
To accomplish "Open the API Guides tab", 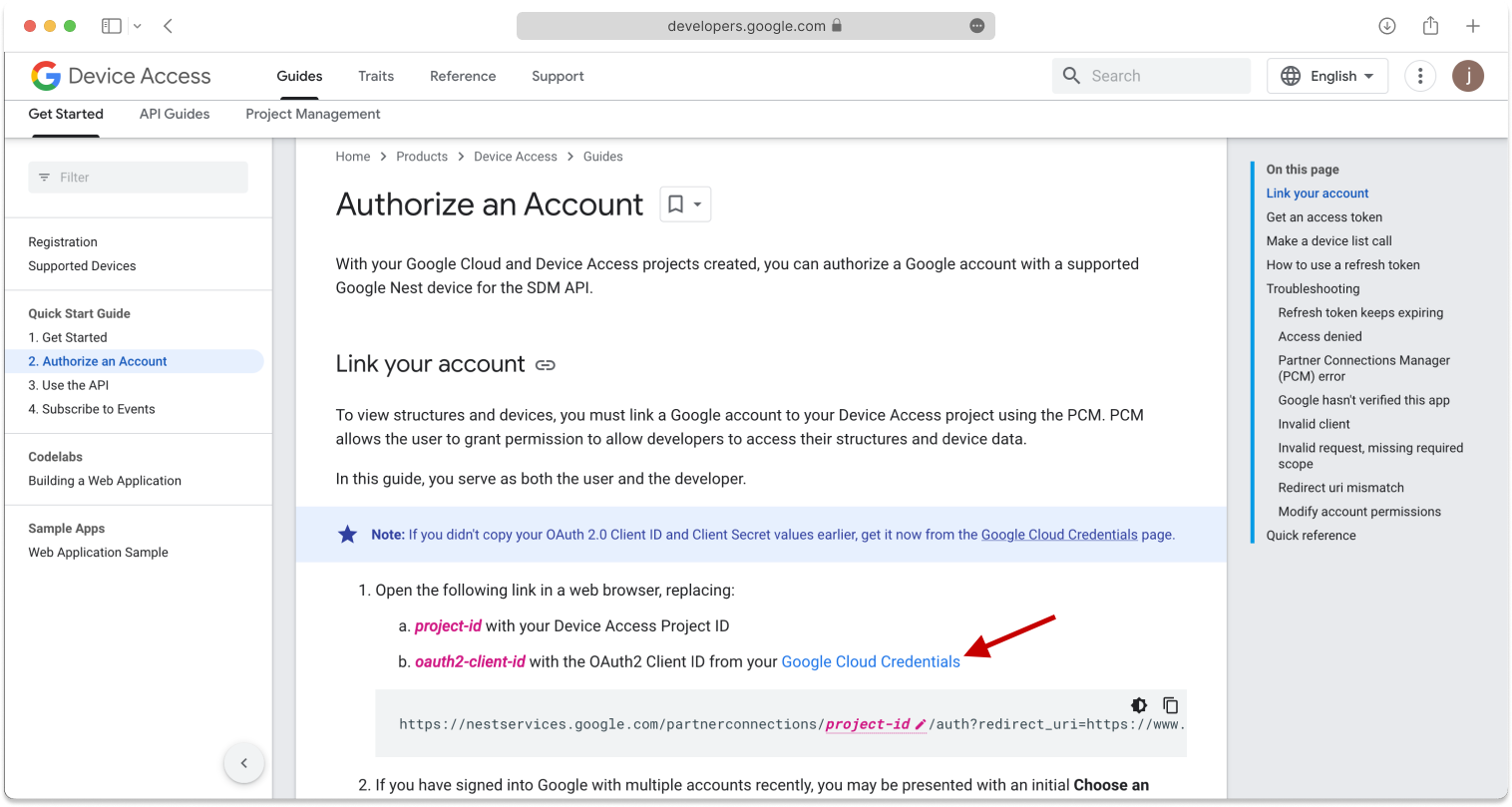I will click(174, 114).
